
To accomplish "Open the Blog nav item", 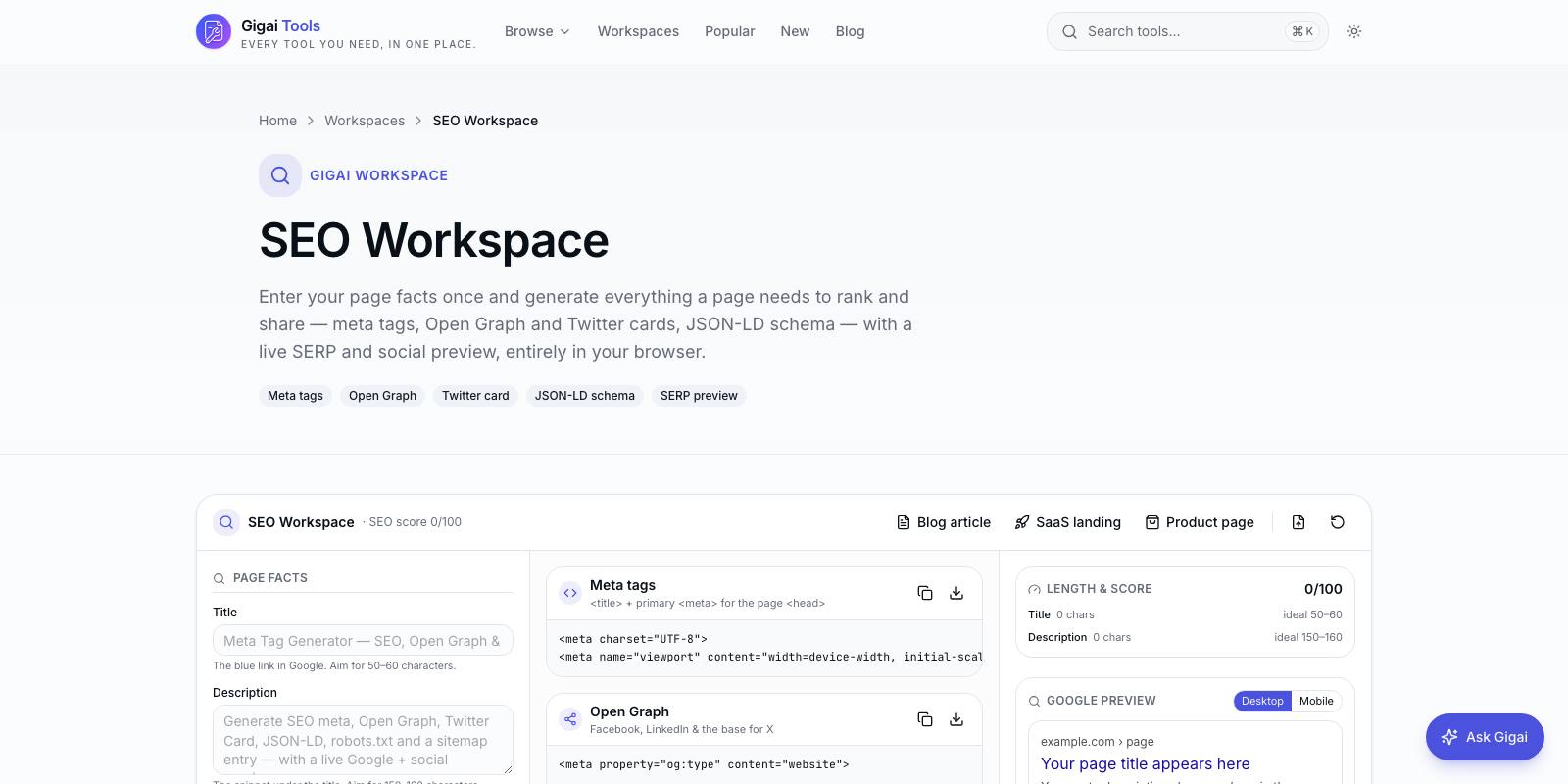I will click(x=850, y=31).
